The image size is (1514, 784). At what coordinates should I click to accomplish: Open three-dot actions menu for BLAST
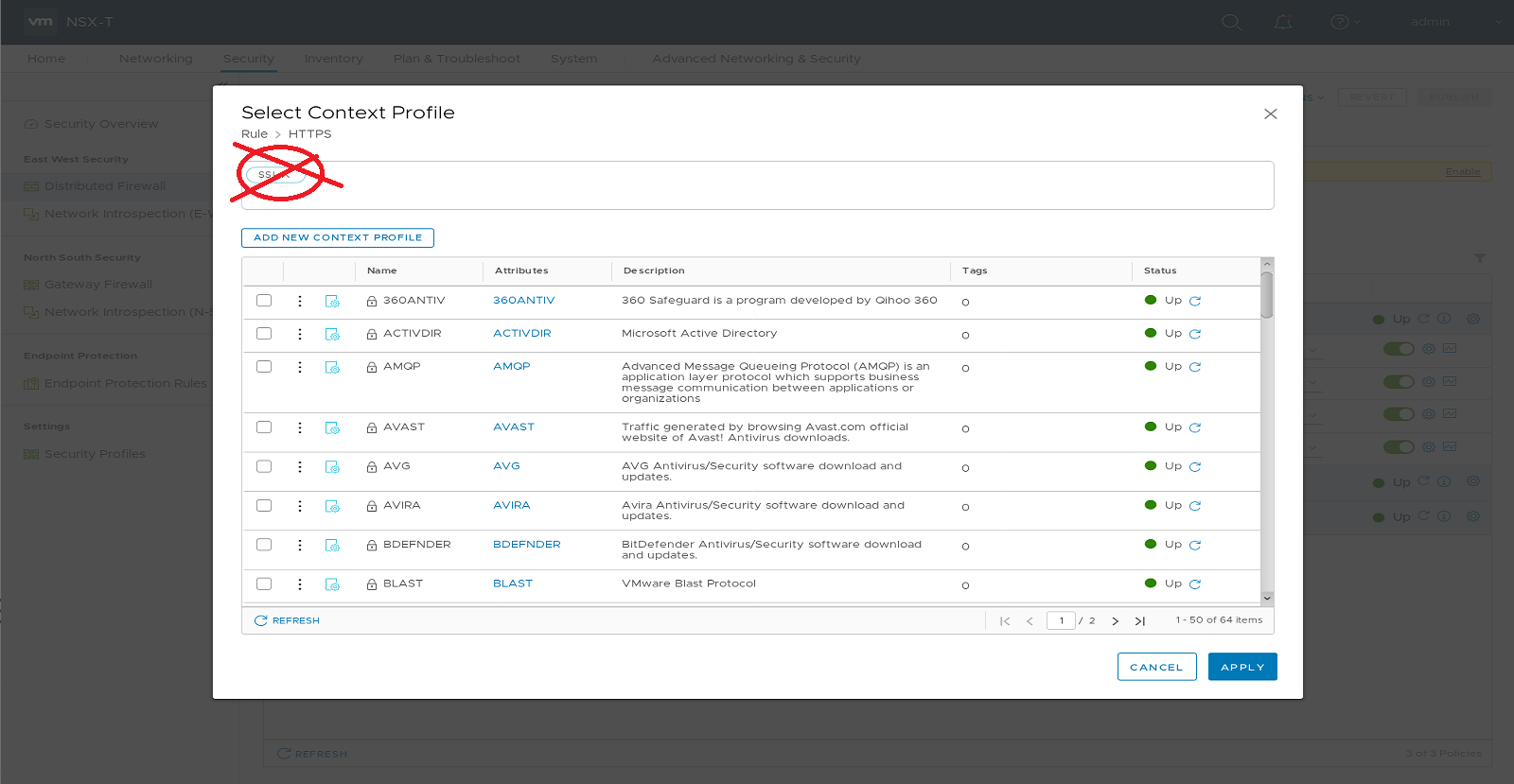pos(300,584)
